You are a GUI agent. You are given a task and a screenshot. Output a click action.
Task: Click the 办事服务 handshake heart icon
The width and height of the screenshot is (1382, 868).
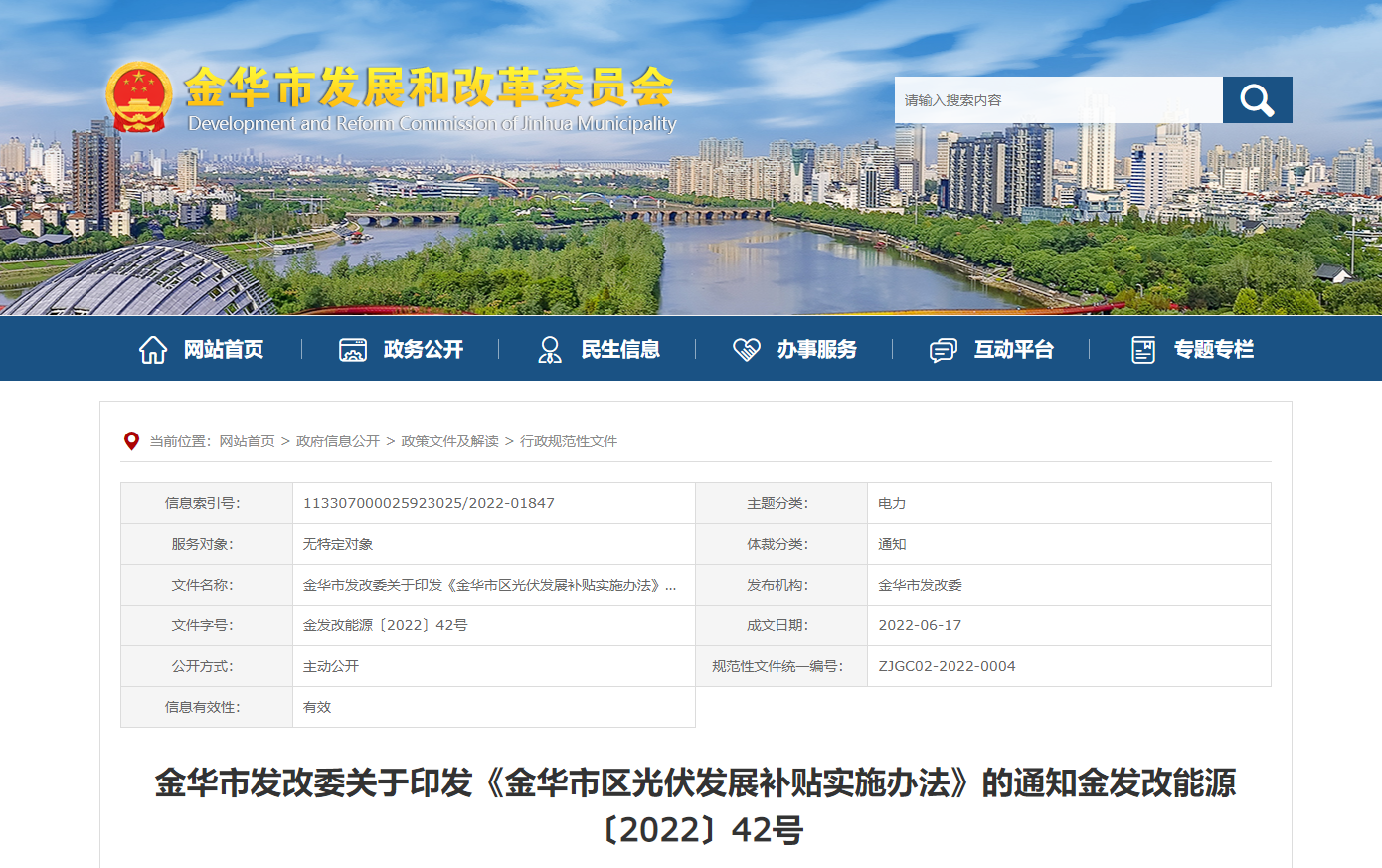[746, 350]
